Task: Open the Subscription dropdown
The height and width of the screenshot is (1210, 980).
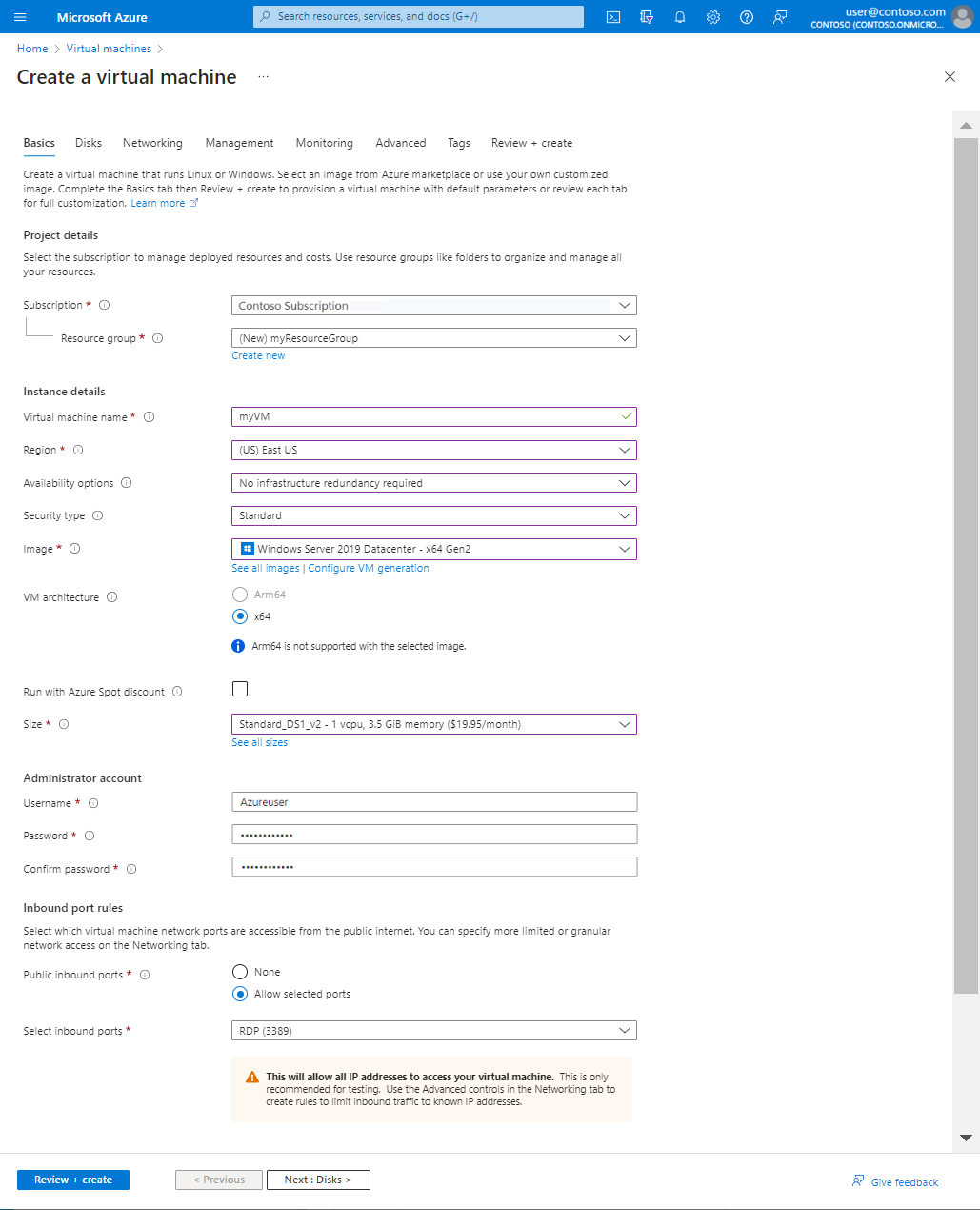Action: 434,306
